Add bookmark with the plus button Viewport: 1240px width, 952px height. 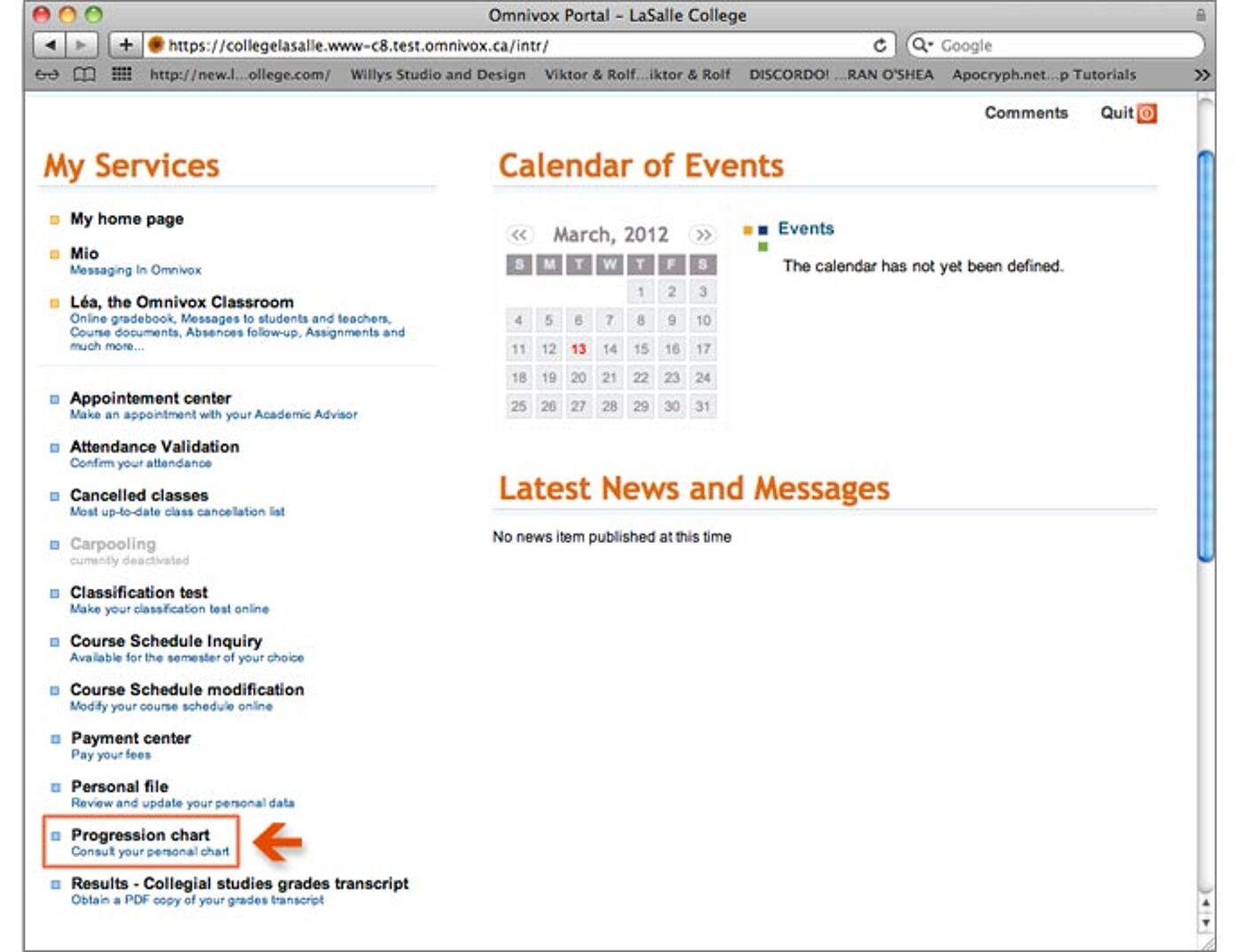[x=125, y=44]
